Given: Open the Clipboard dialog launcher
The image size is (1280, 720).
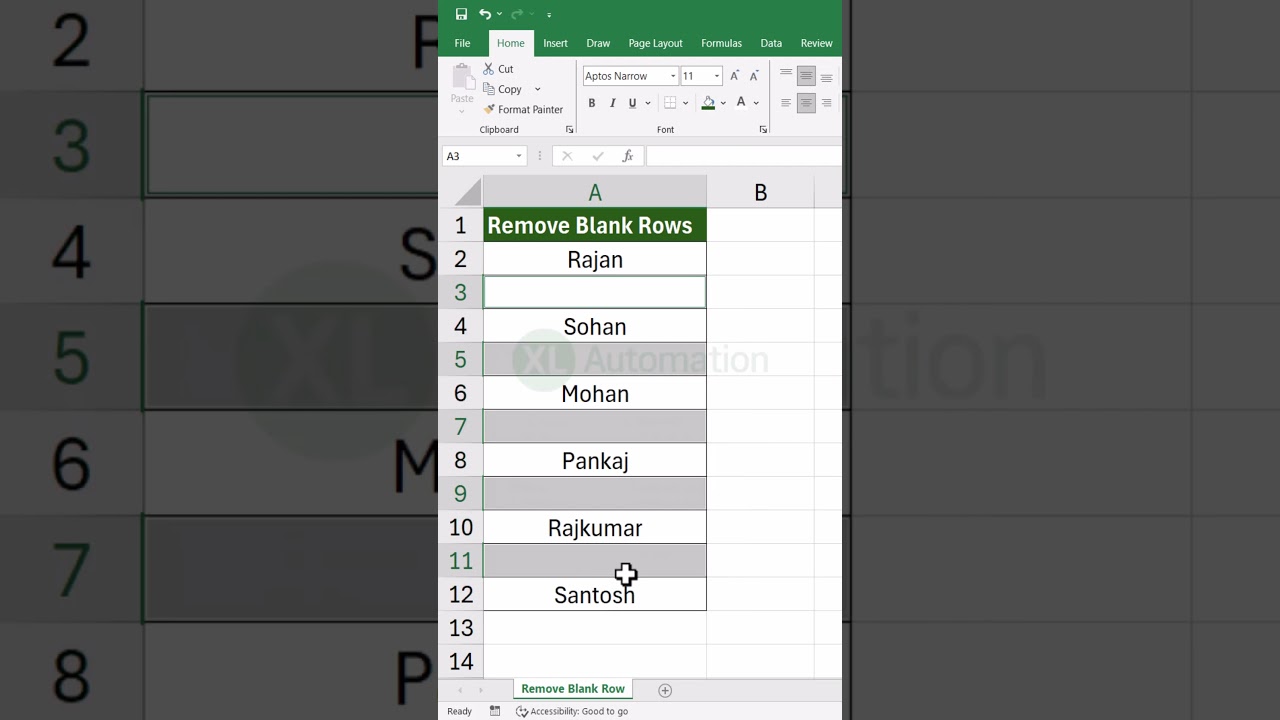Looking at the screenshot, I should pyautogui.click(x=570, y=130).
